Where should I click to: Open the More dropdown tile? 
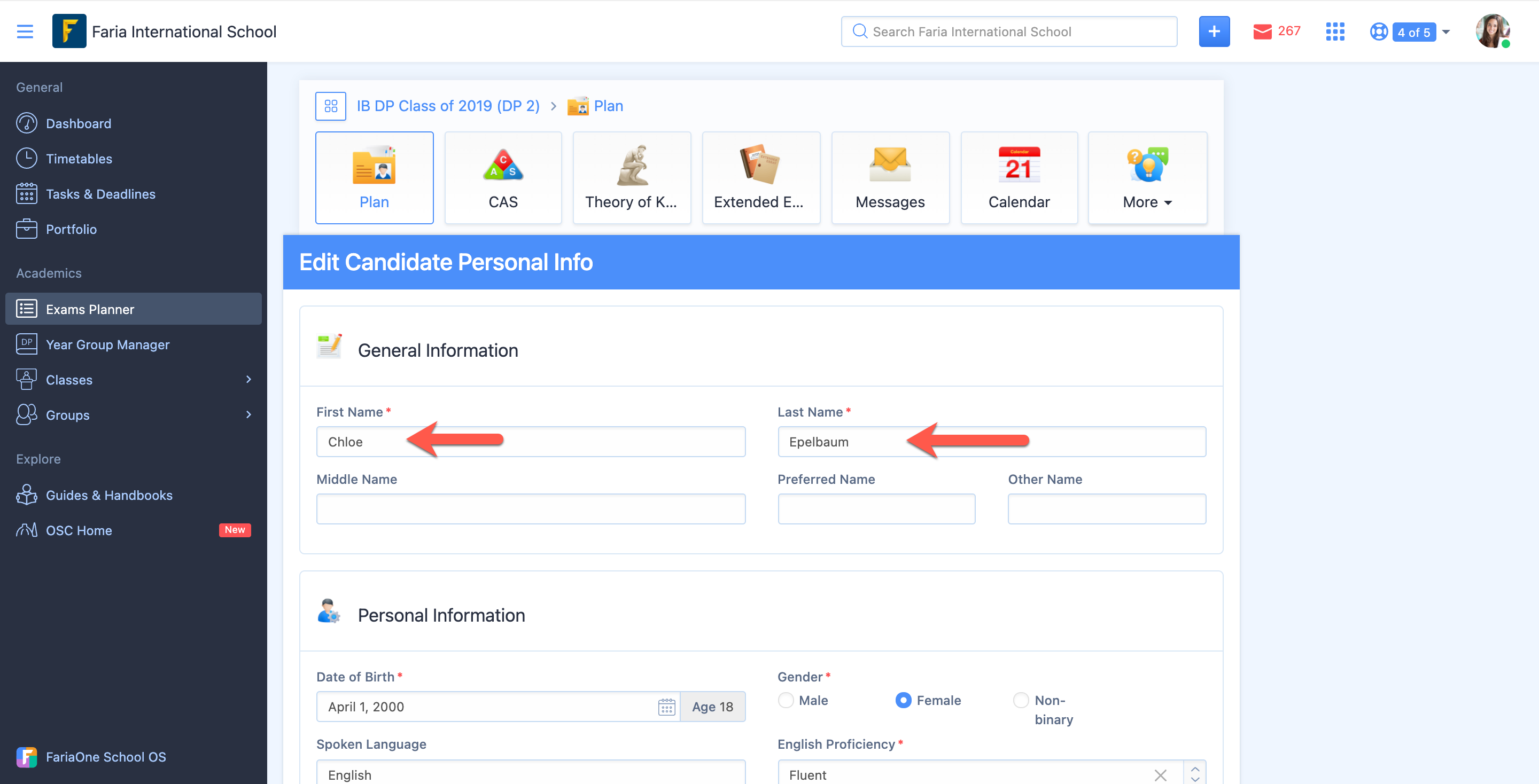tap(1147, 178)
